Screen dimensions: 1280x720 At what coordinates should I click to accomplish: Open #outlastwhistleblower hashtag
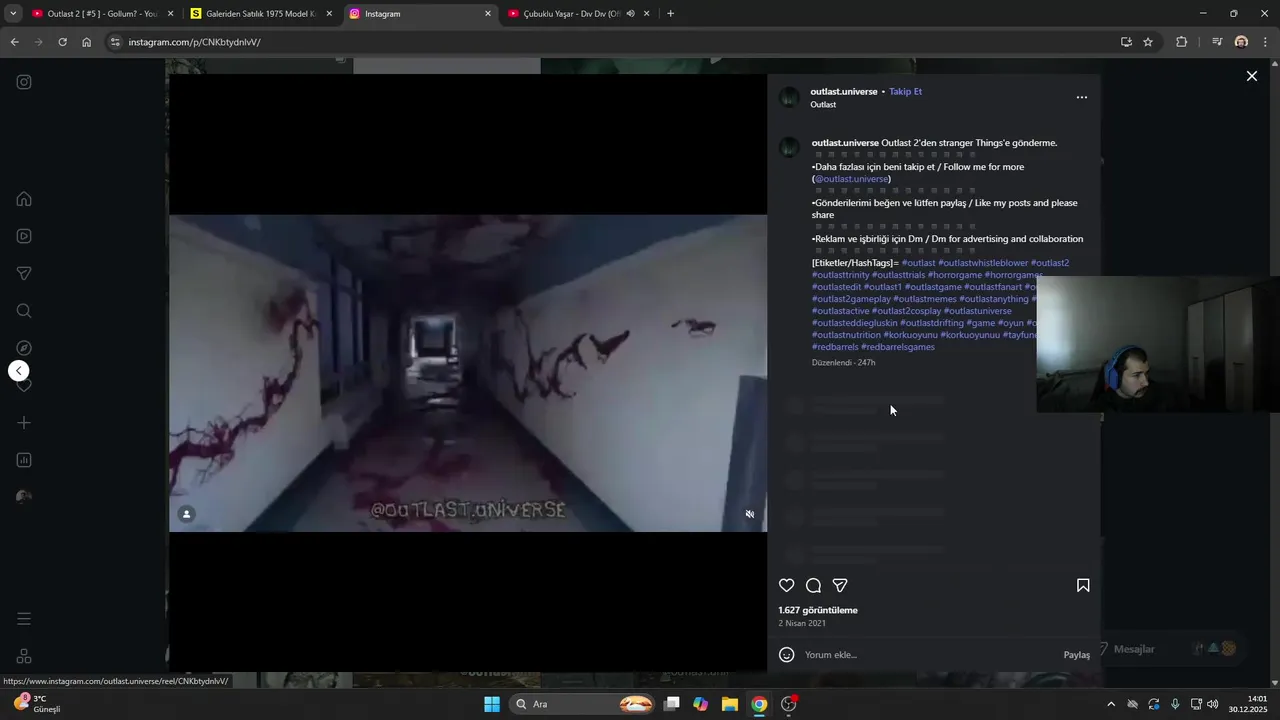(x=983, y=263)
